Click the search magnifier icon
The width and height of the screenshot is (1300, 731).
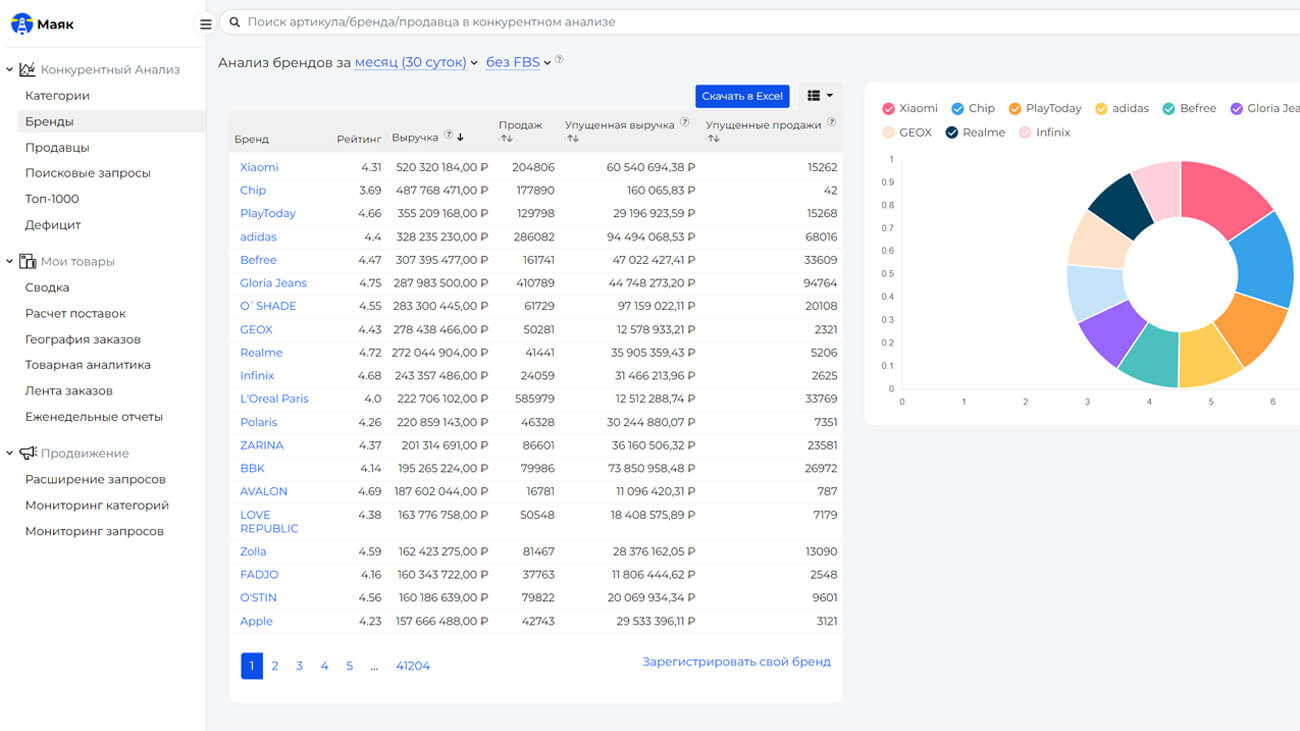coord(234,22)
